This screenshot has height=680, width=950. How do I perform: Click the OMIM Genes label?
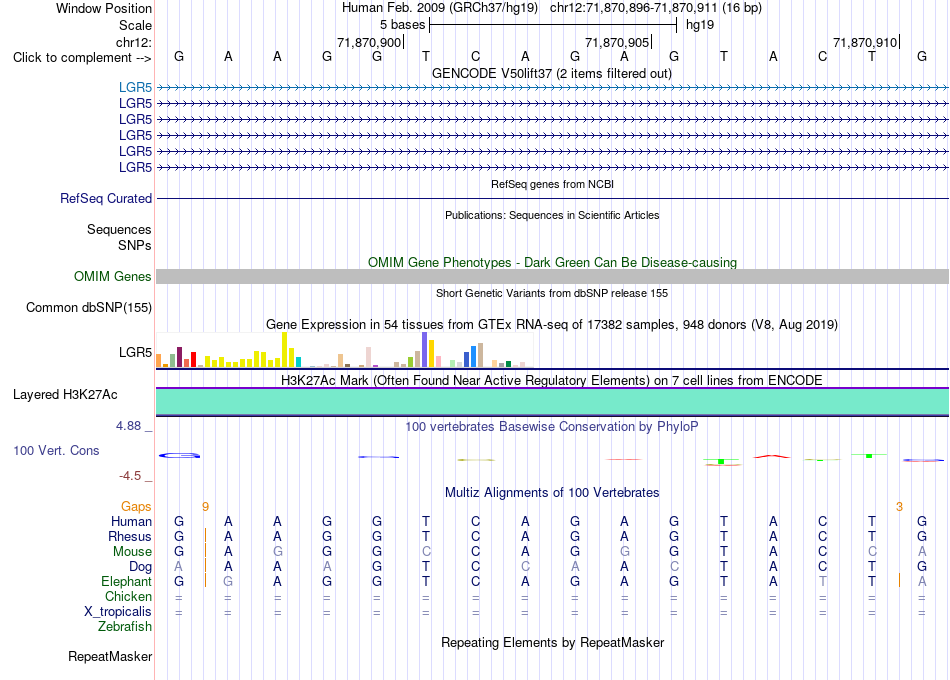pyautogui.click(x=113, y=276)
